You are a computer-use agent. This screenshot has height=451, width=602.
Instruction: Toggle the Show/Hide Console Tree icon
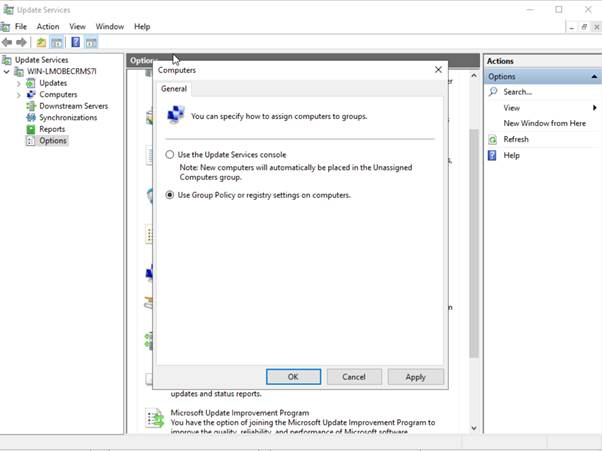coord(57,42)
